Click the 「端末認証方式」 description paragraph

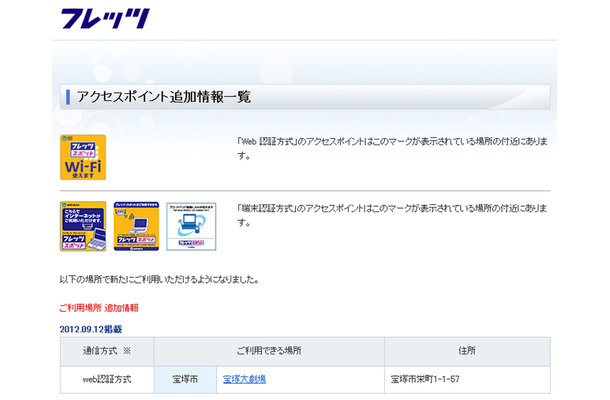click(x=393, y=215)
